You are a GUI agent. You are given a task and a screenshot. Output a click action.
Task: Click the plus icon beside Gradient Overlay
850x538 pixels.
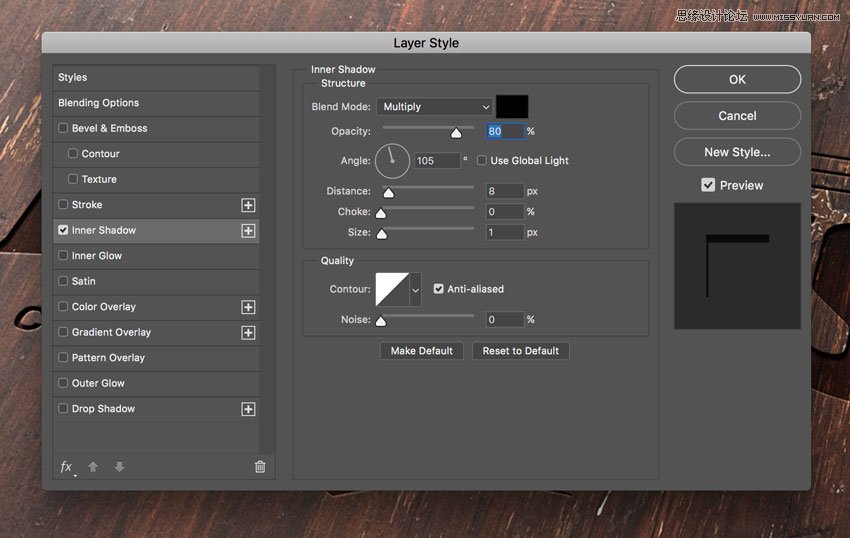click(248, 333)
